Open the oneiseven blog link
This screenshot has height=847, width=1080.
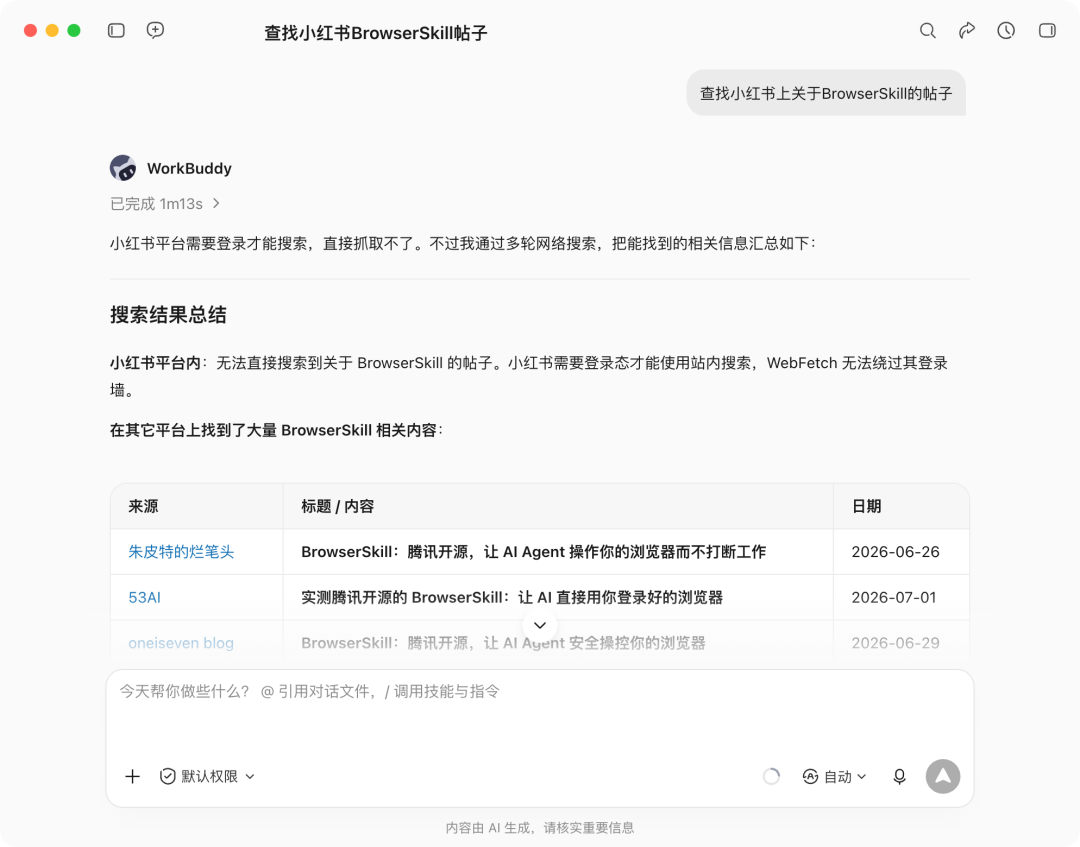[x=181, y=643]
